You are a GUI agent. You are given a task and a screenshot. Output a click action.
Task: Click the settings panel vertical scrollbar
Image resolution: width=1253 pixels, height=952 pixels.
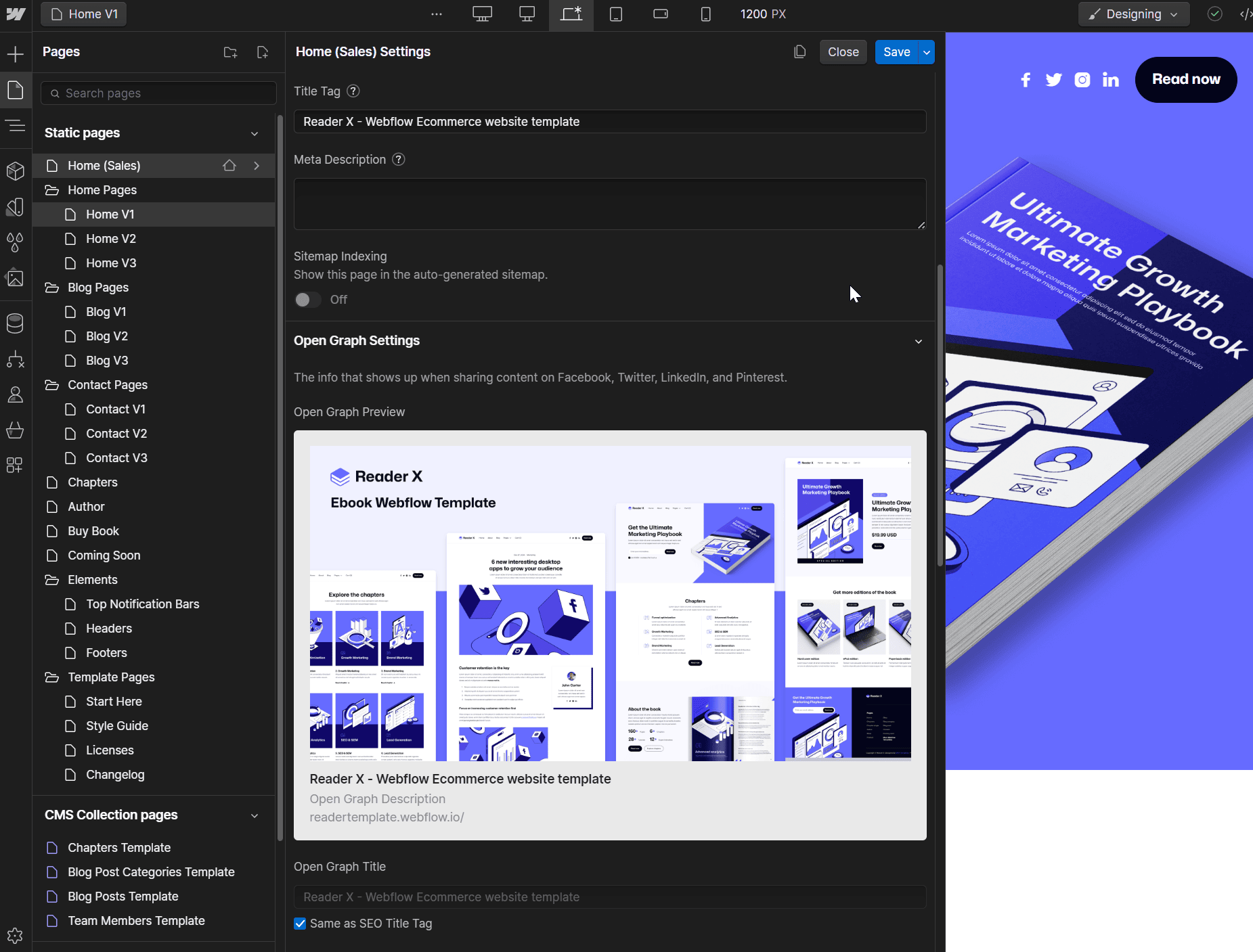[940, 416]
